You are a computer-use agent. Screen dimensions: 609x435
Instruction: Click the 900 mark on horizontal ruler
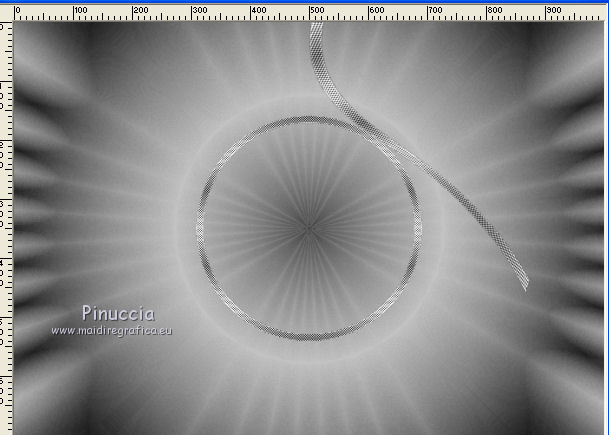[554, 10]
